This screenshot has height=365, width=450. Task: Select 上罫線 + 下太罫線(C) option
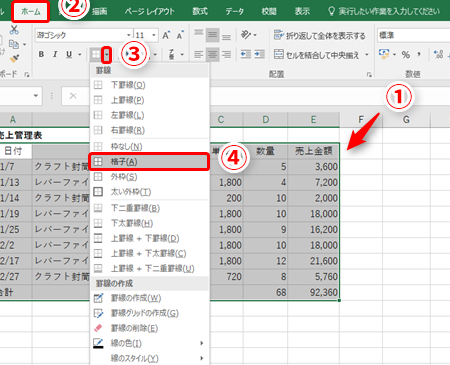click(x=149, y=253)
